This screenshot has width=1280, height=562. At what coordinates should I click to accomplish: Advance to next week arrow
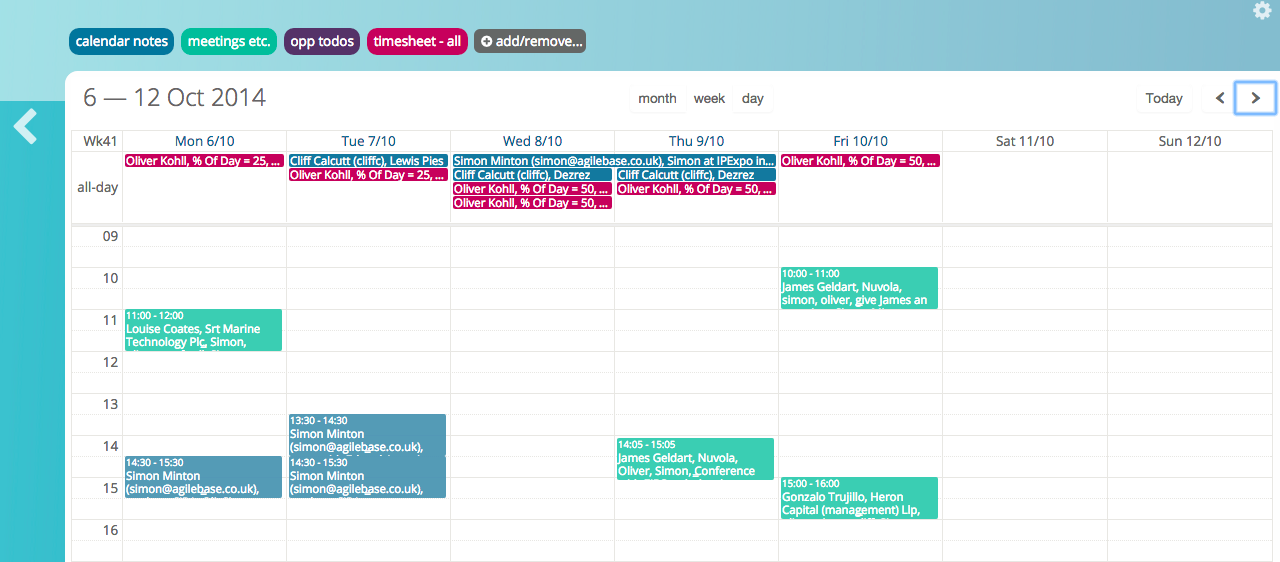(1256, 98)
